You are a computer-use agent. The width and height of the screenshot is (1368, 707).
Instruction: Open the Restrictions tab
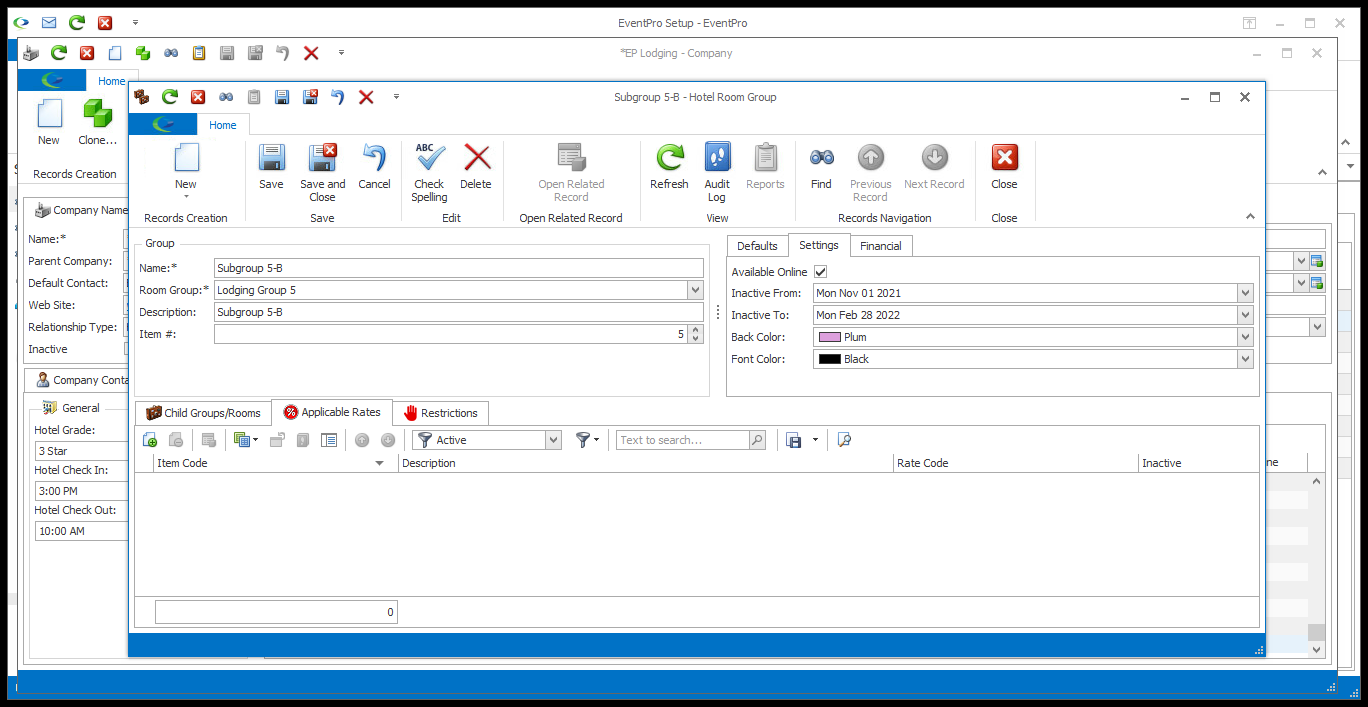441,413
